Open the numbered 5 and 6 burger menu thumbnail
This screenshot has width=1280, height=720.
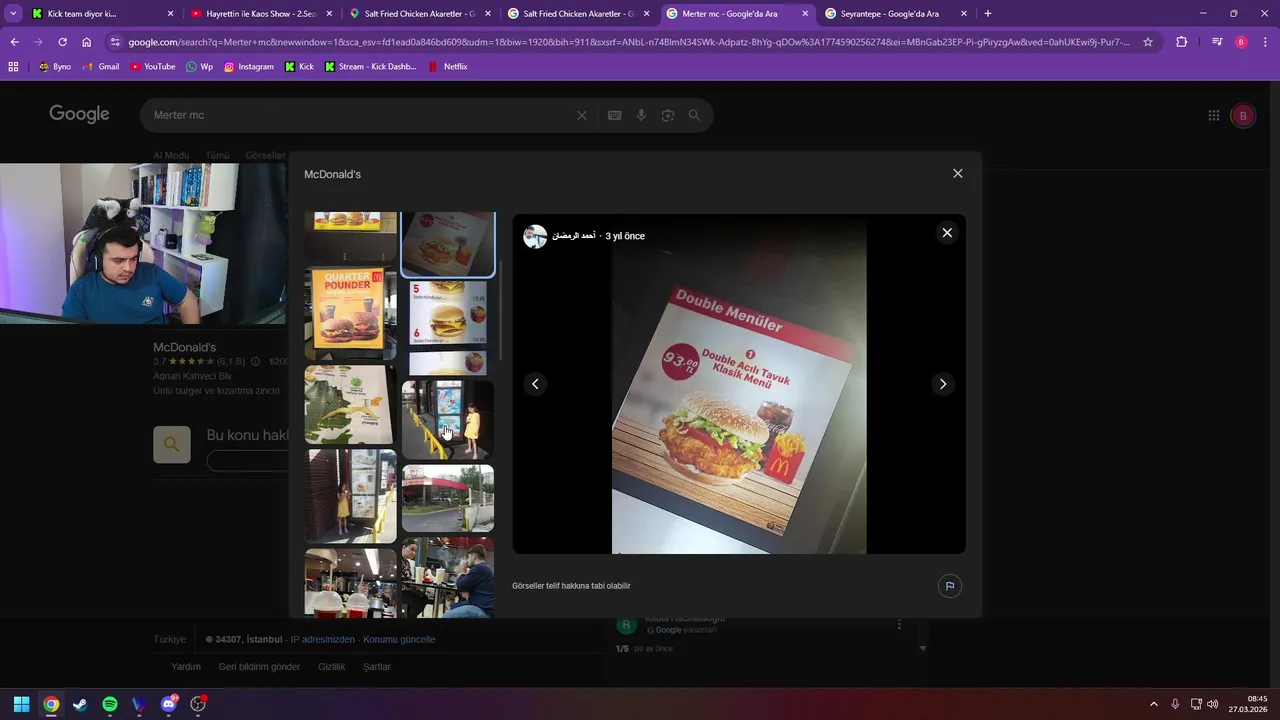click(x=448, y=327)
